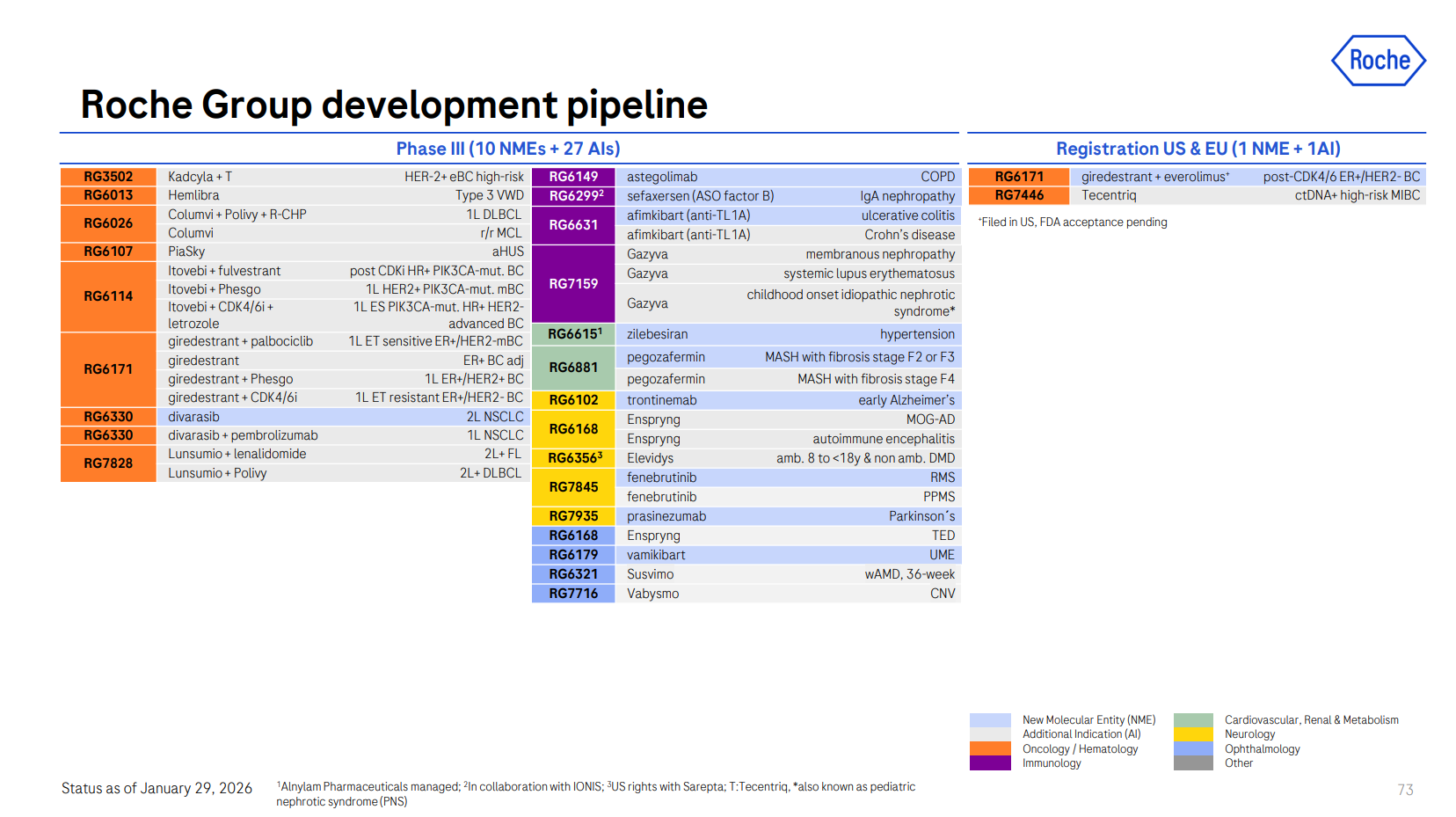The width and height of the screenshot is (1456, 817).
Task: Select the RG7446 Tecentriq code cell
Action: pos(1019,195)
